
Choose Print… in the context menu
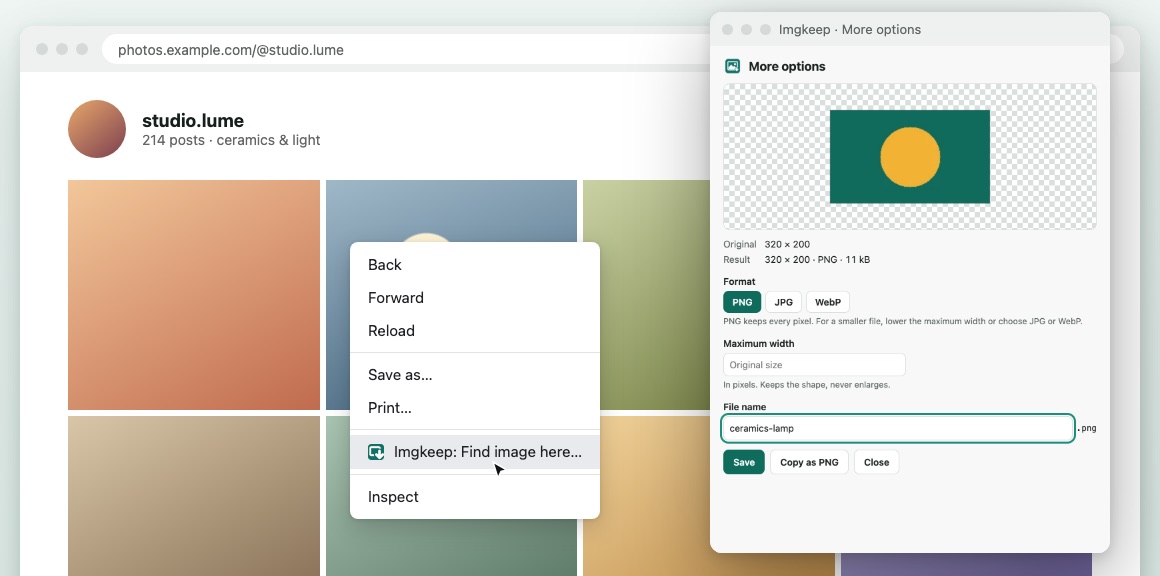475,407
